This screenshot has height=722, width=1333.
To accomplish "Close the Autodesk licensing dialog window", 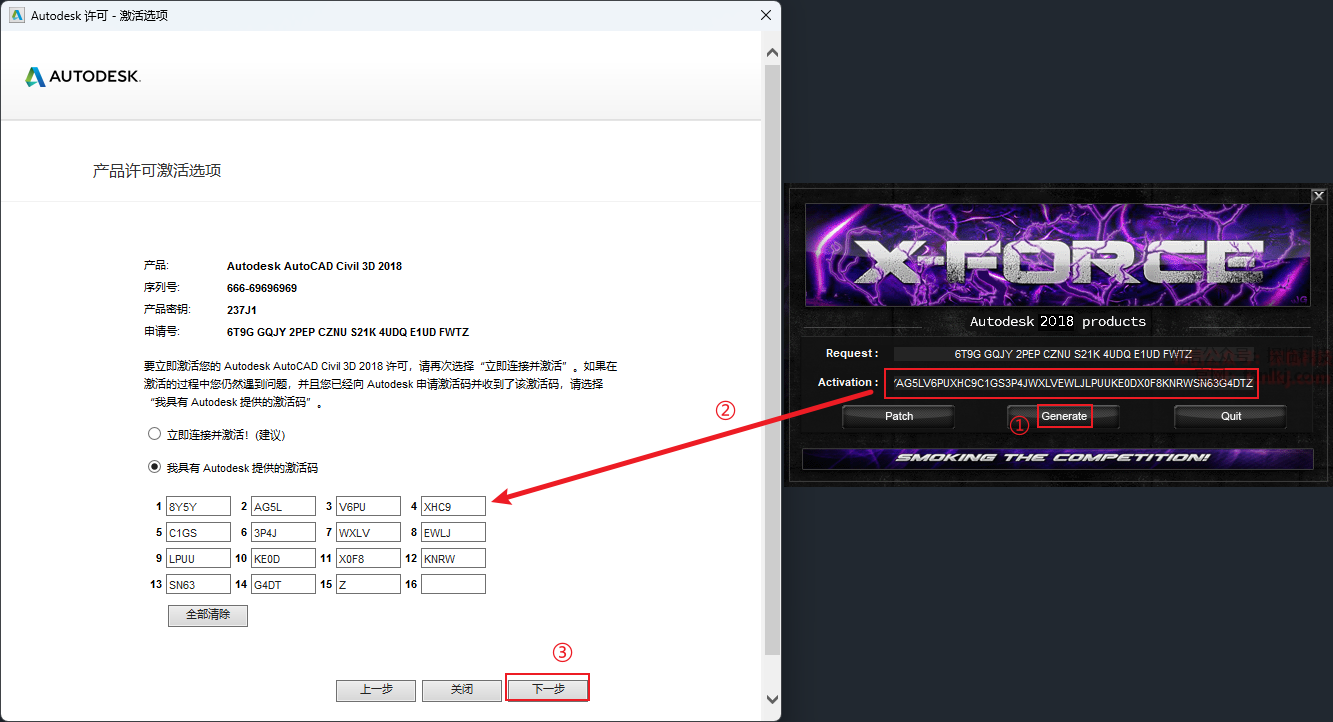I will pos(765,15).
